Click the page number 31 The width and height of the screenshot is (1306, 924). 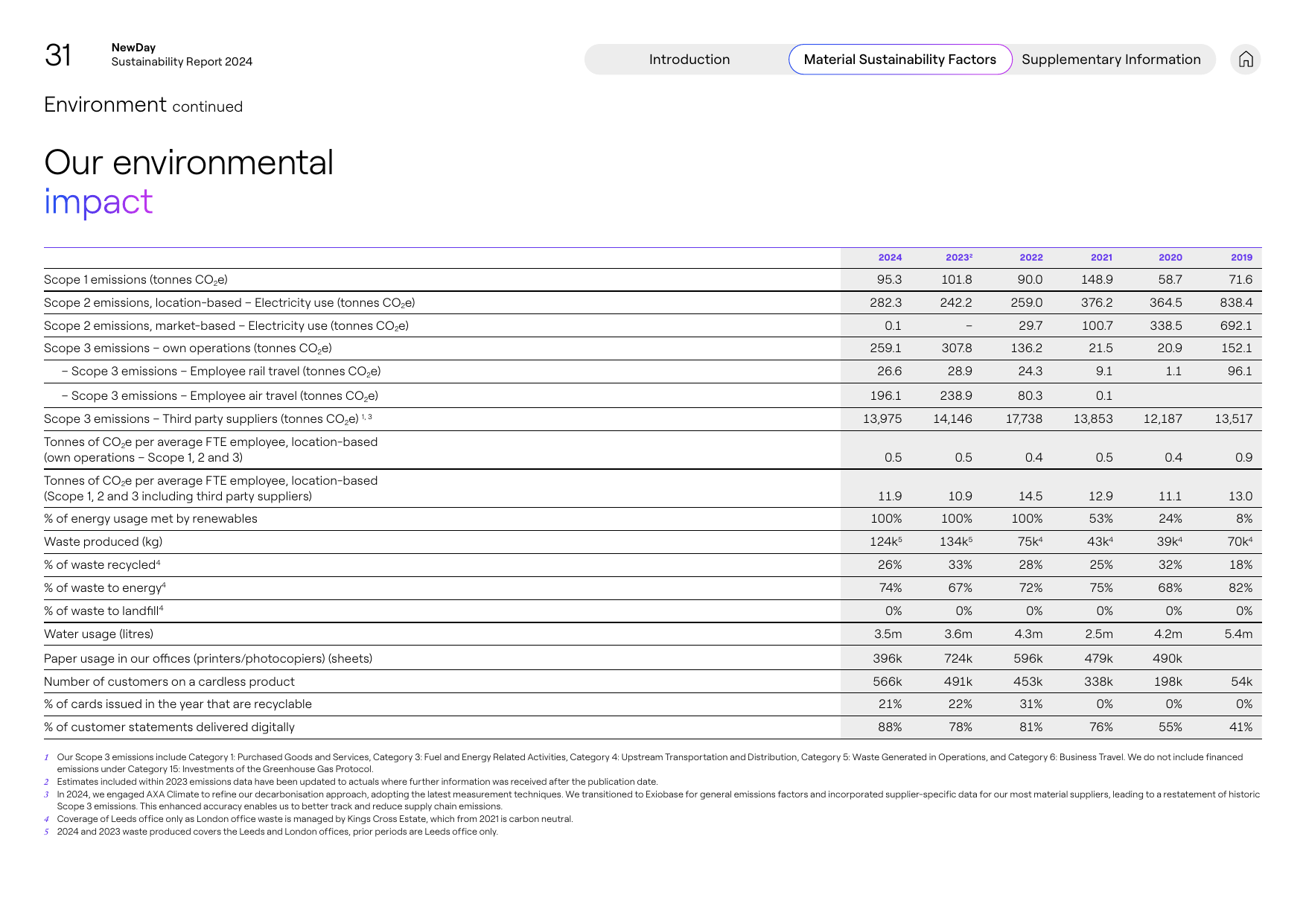tap(58, 55)
